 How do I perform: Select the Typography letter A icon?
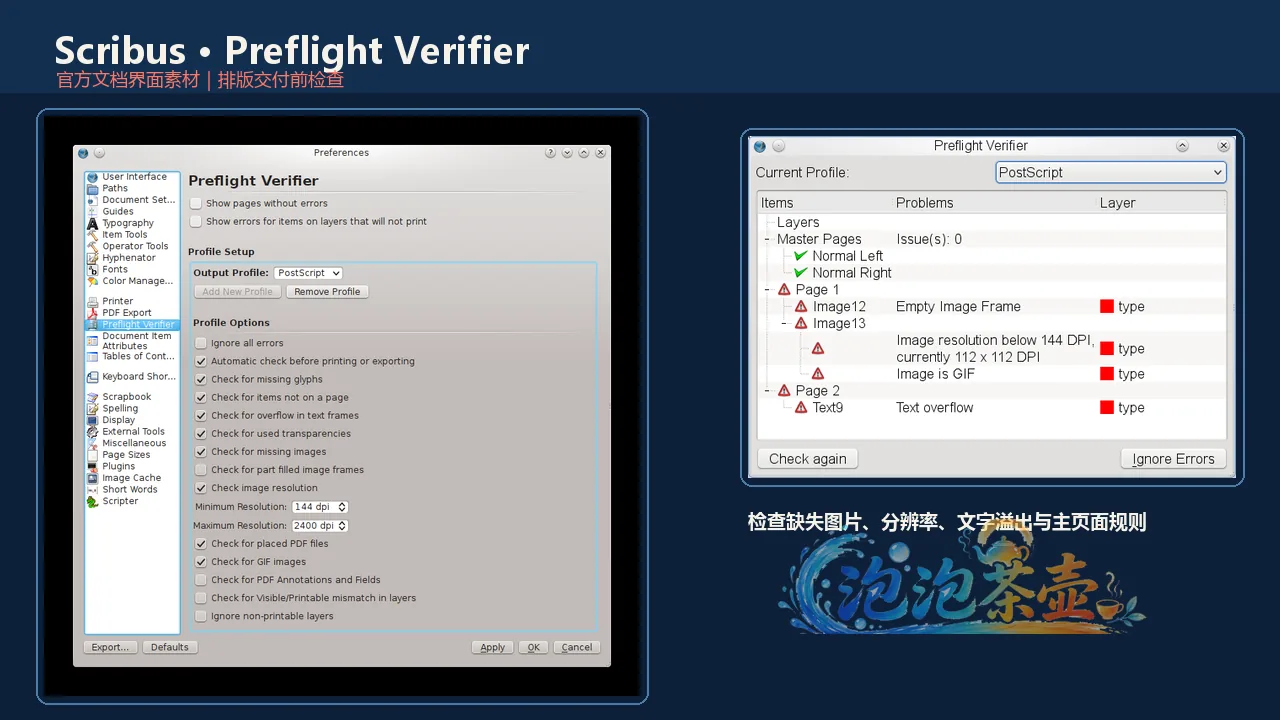pos(93,223)
